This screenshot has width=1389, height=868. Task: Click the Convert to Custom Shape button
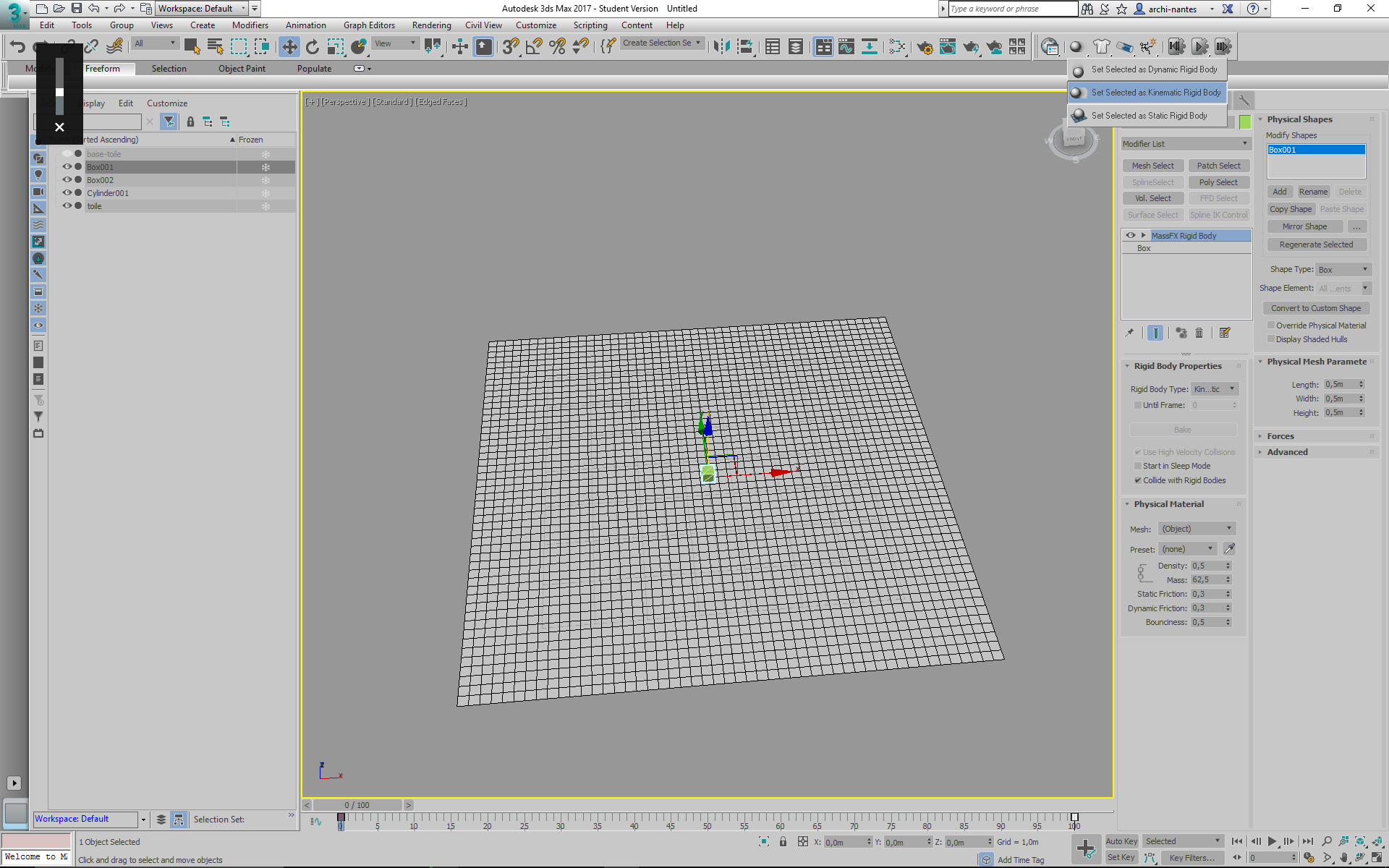[1315, 308]
